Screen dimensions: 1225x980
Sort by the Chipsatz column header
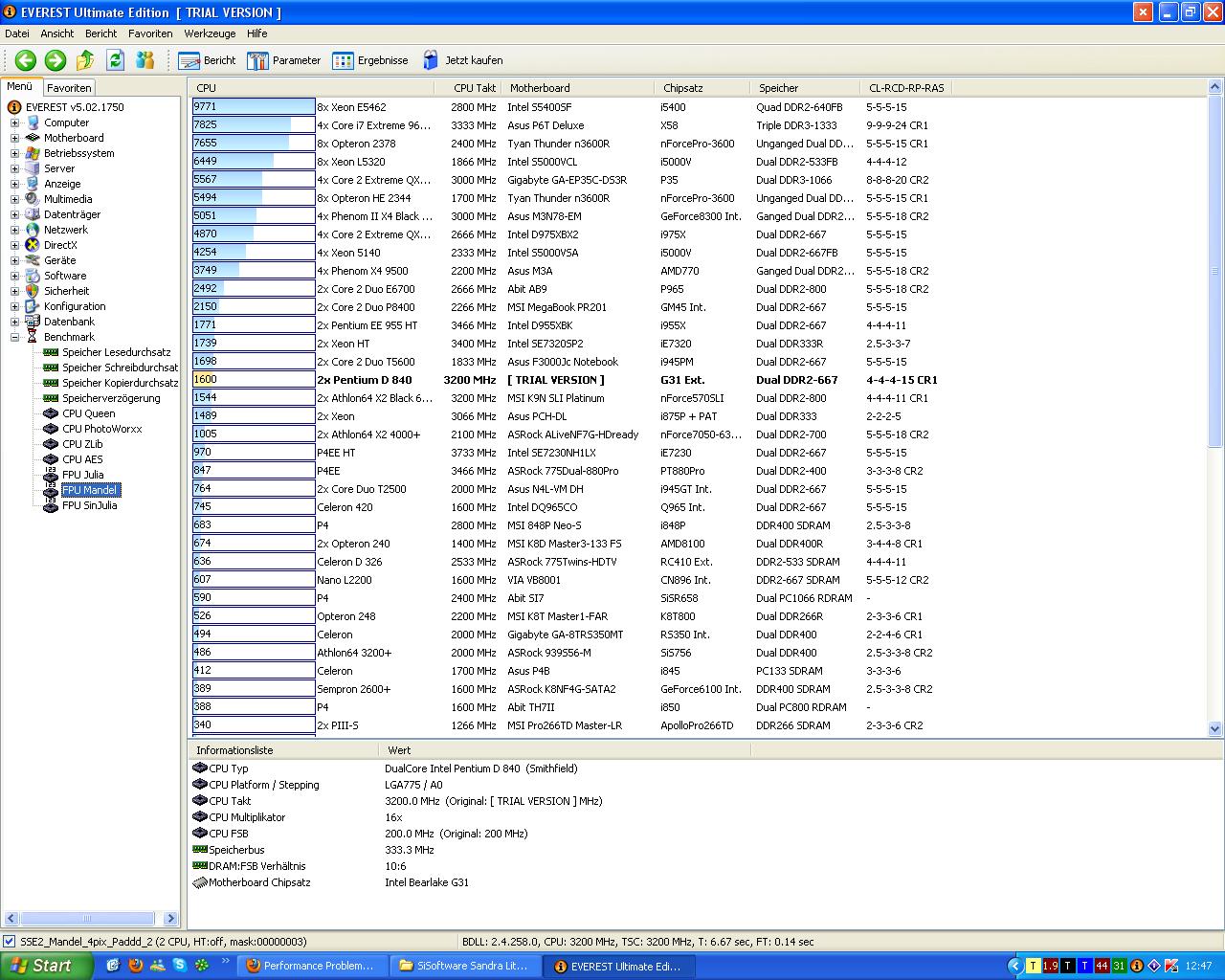pyautogui.click(x=703, y=88)
